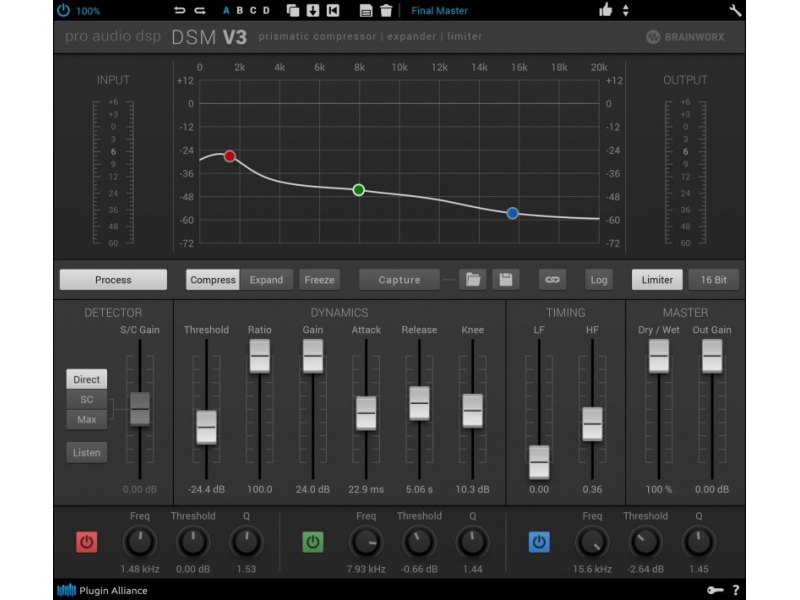
Task: Toggle the red band power button
Action: pyautogui.click(x=87, y=542)
